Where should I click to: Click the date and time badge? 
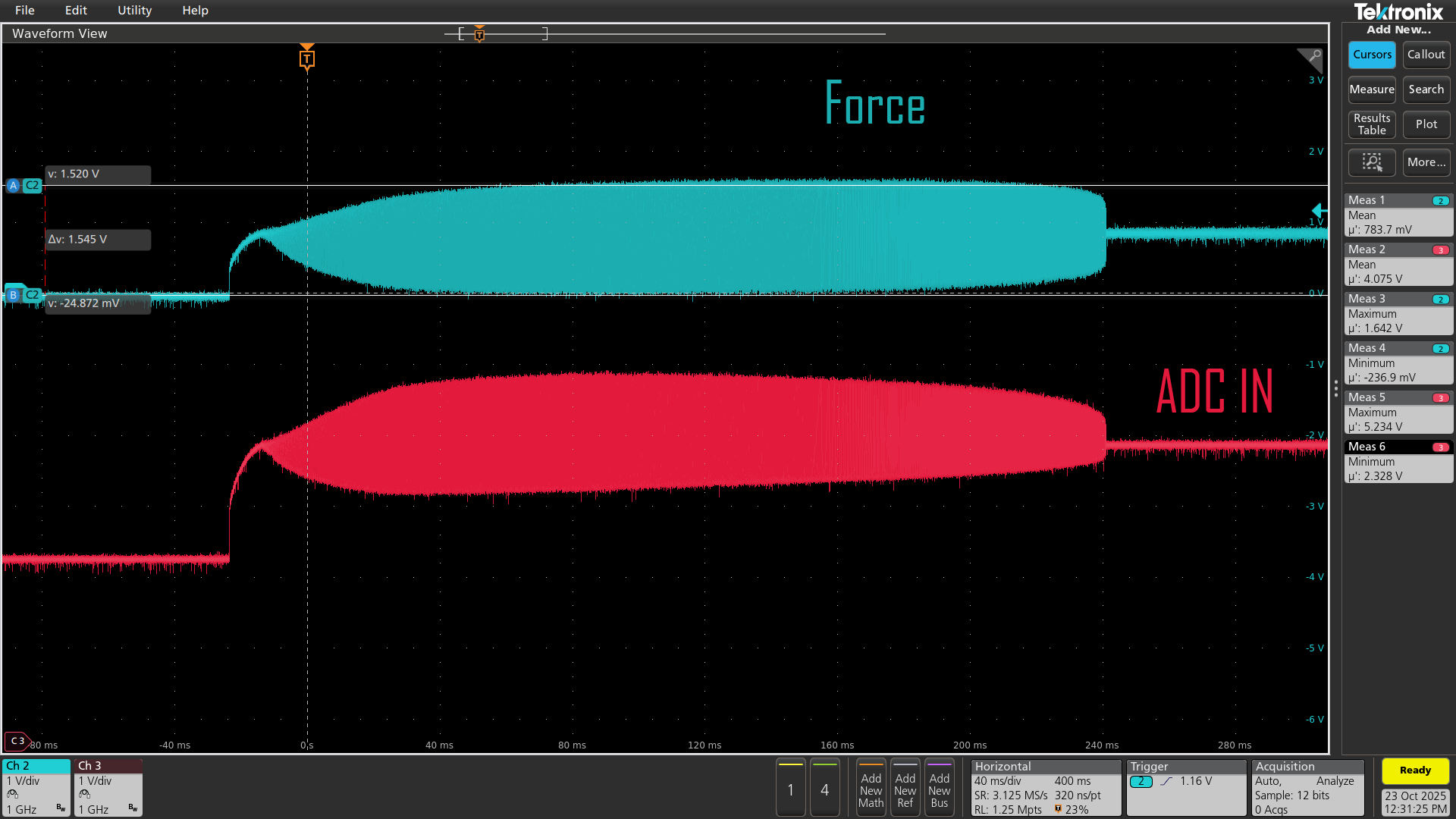coord(1415,802)
